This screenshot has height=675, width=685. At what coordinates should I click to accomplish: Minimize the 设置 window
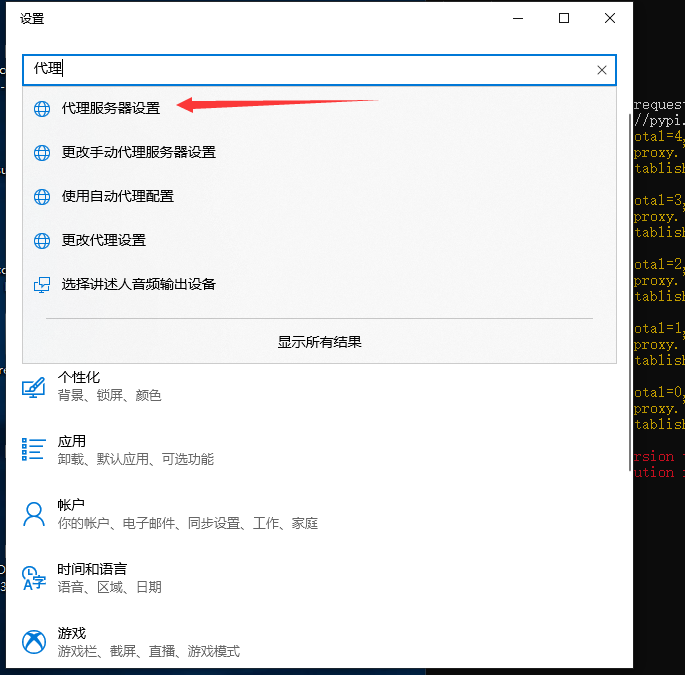(x=518, y=18)
